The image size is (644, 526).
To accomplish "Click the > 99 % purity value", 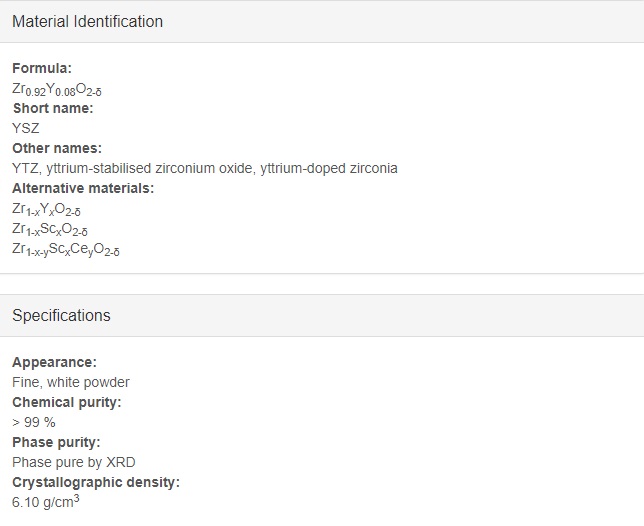I will click(x=34, y=422).
